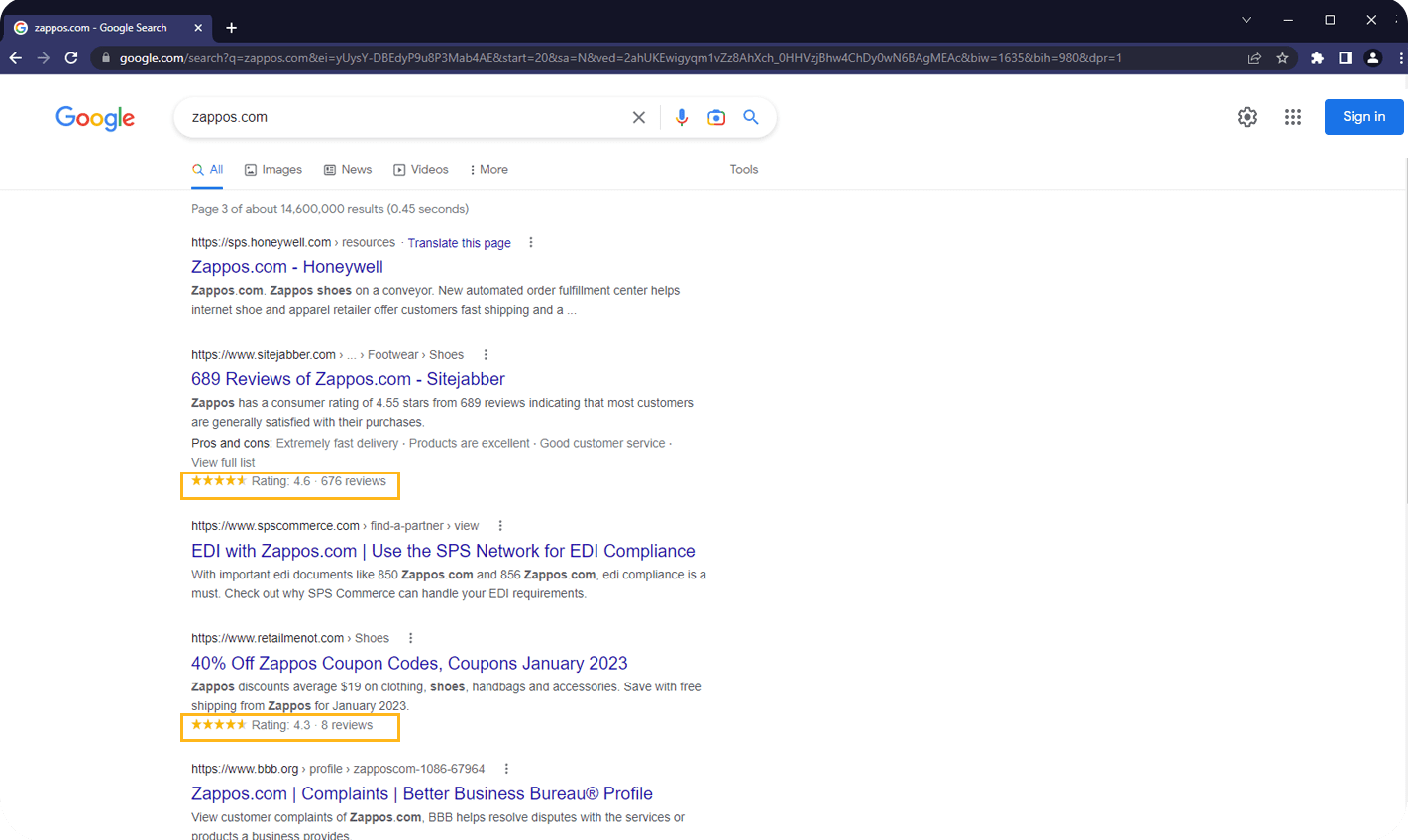This screenshot has width=1408, height=840.
Task: Open the Chrome profile avatar
Action: 1372,58
